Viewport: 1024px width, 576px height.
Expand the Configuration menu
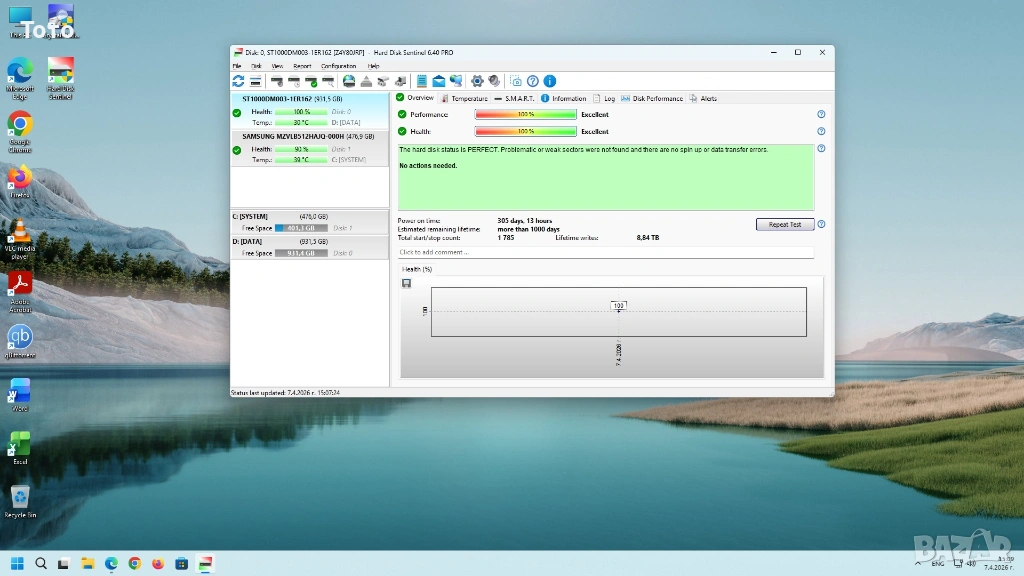(x=338, y=66)
